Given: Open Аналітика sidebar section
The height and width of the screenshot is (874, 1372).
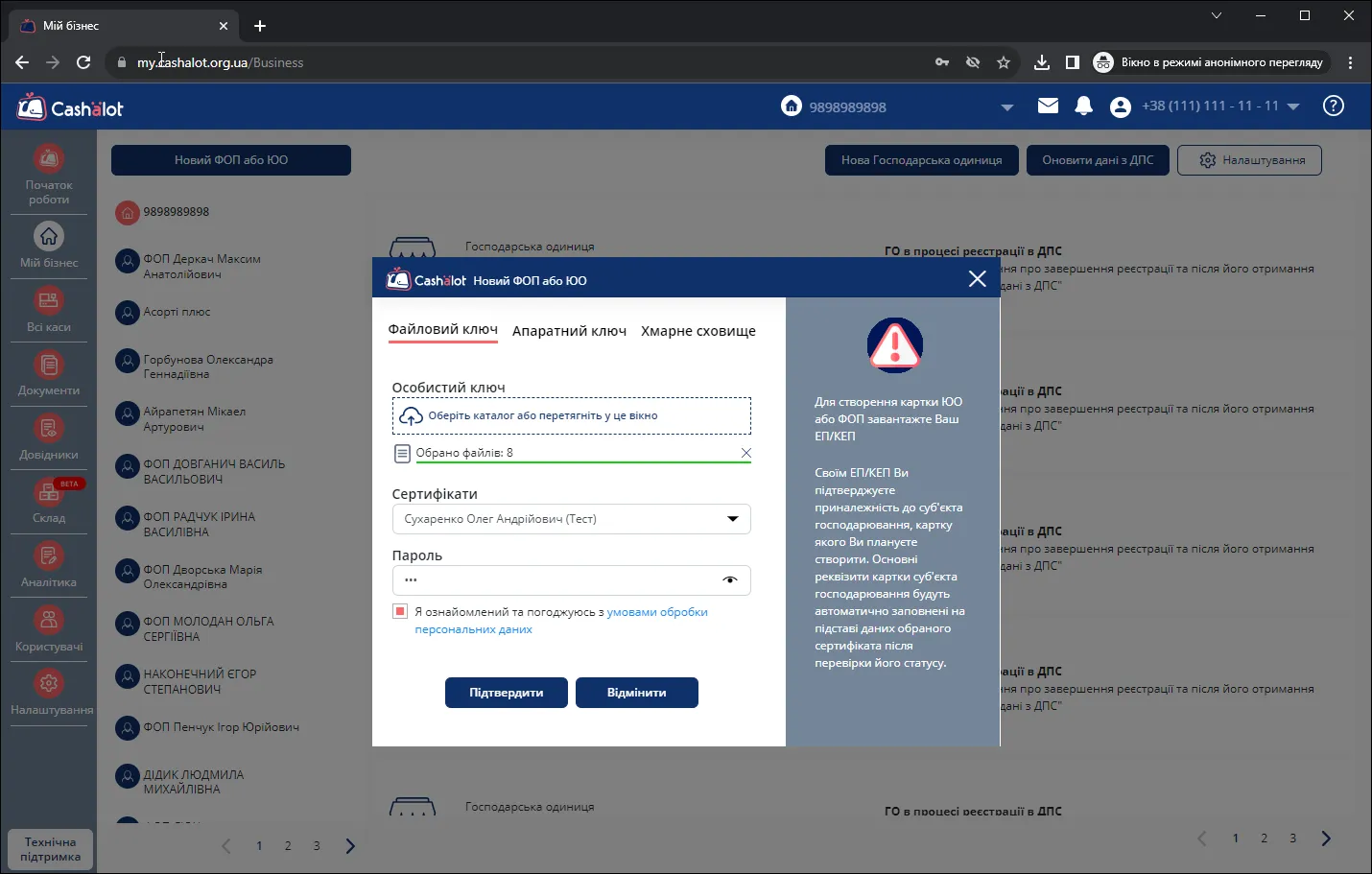Looking at the screenshot, I should click(x=49, y=566).
